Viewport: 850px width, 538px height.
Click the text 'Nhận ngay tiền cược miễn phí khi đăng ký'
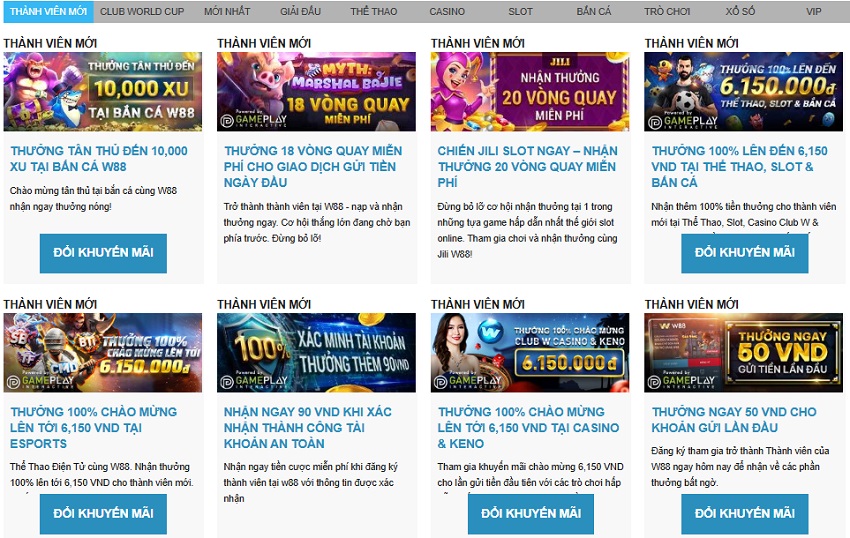coord(311,466)
